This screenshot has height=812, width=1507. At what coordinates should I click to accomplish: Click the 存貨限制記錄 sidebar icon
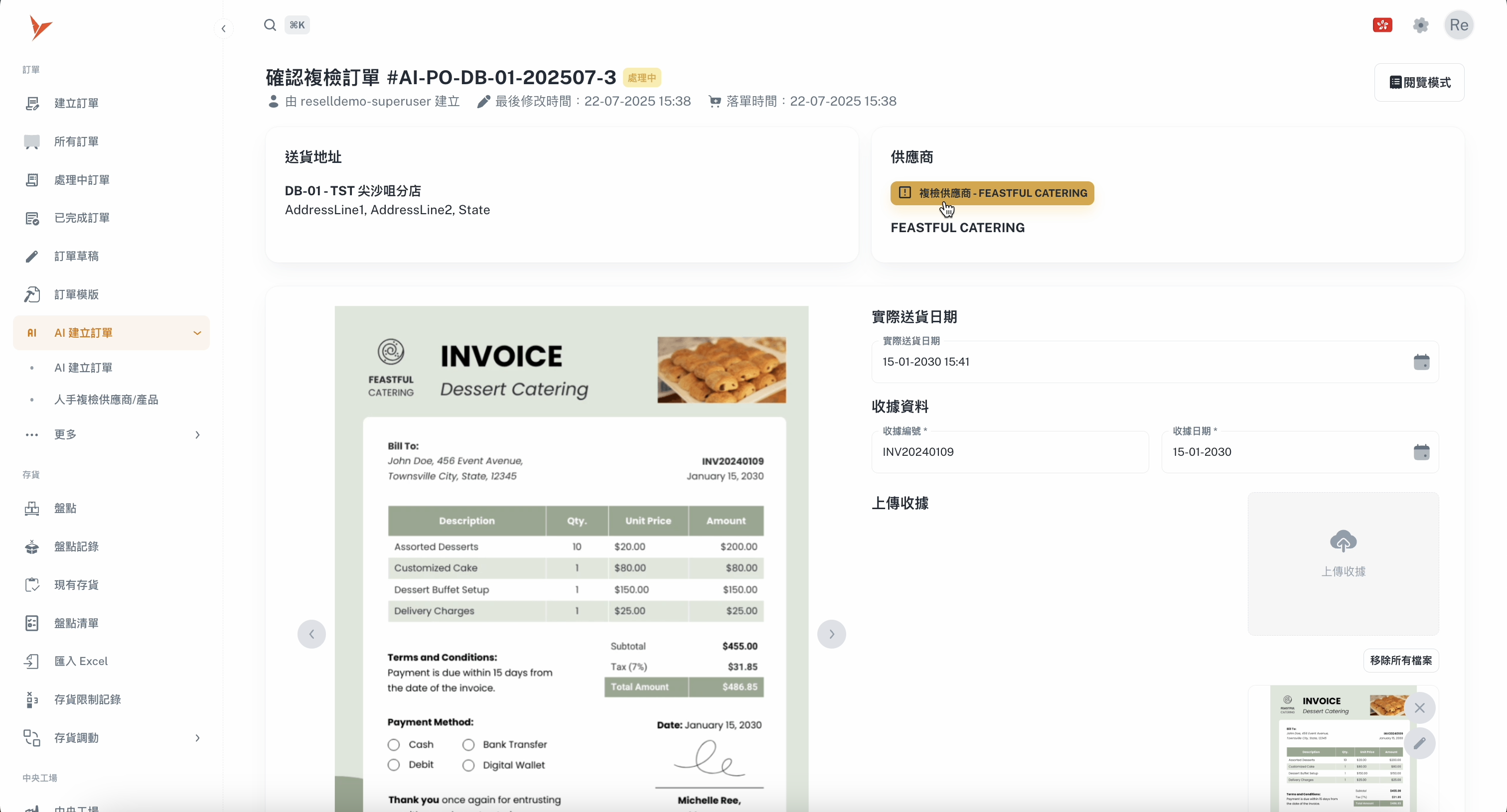pos(32,700)
